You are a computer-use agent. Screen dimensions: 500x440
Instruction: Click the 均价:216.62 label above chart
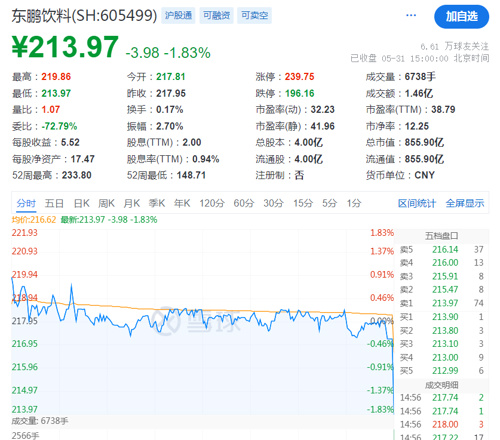click(x=34, y=220)
